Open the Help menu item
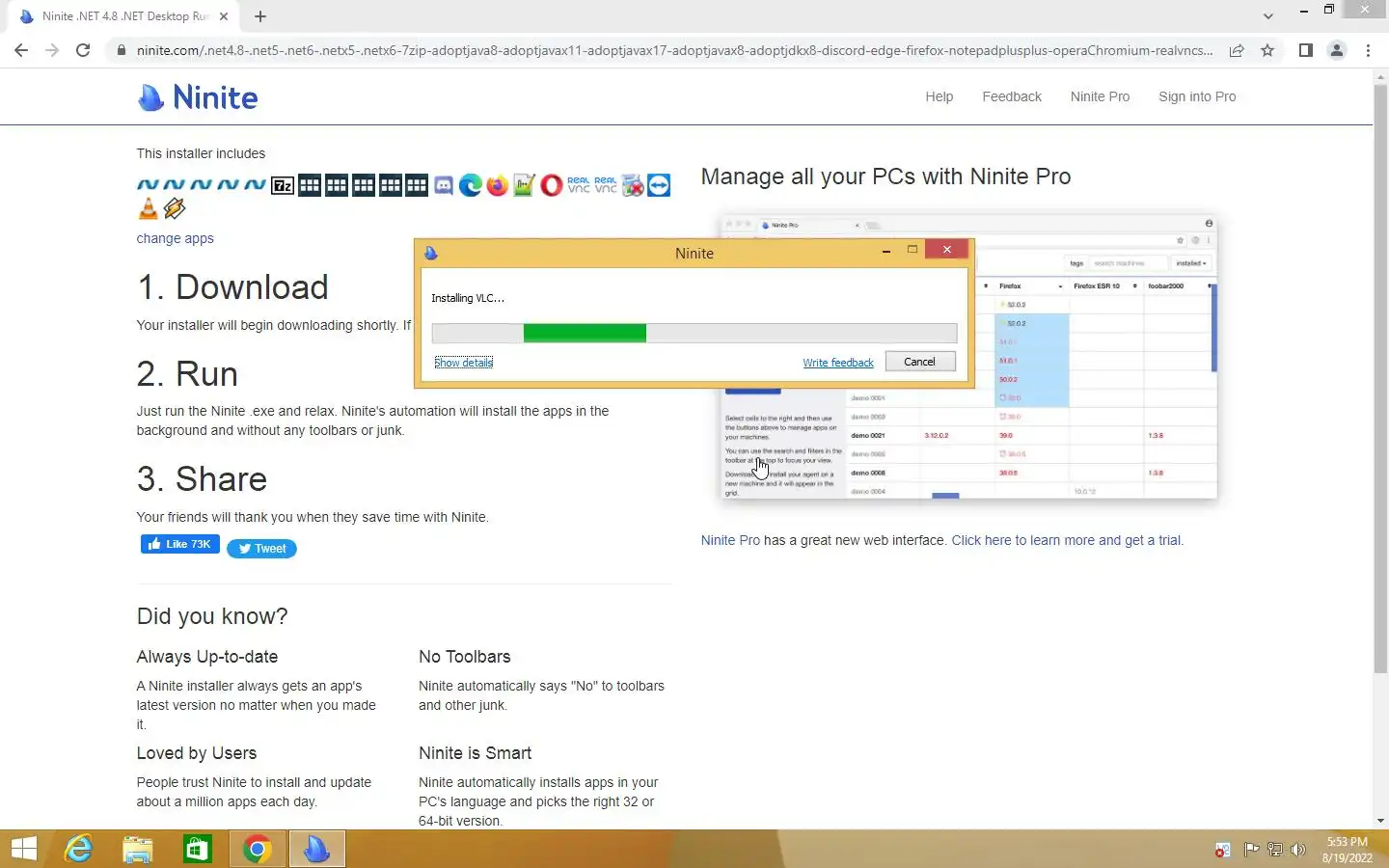This screenshot has height=868, width=1389. click(x=940, y=96)
